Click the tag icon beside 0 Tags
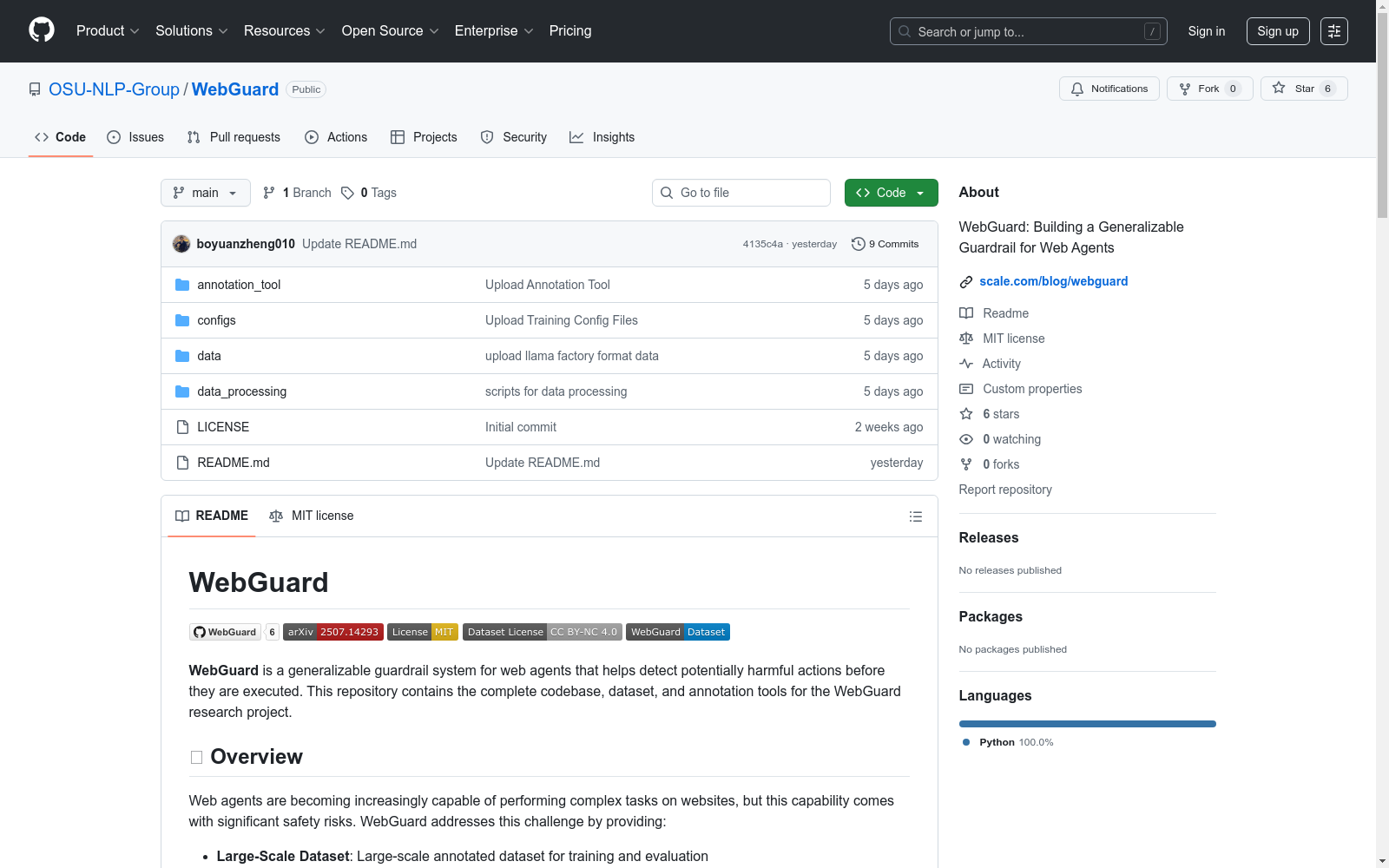1389x868 pixels. point(347,193)
